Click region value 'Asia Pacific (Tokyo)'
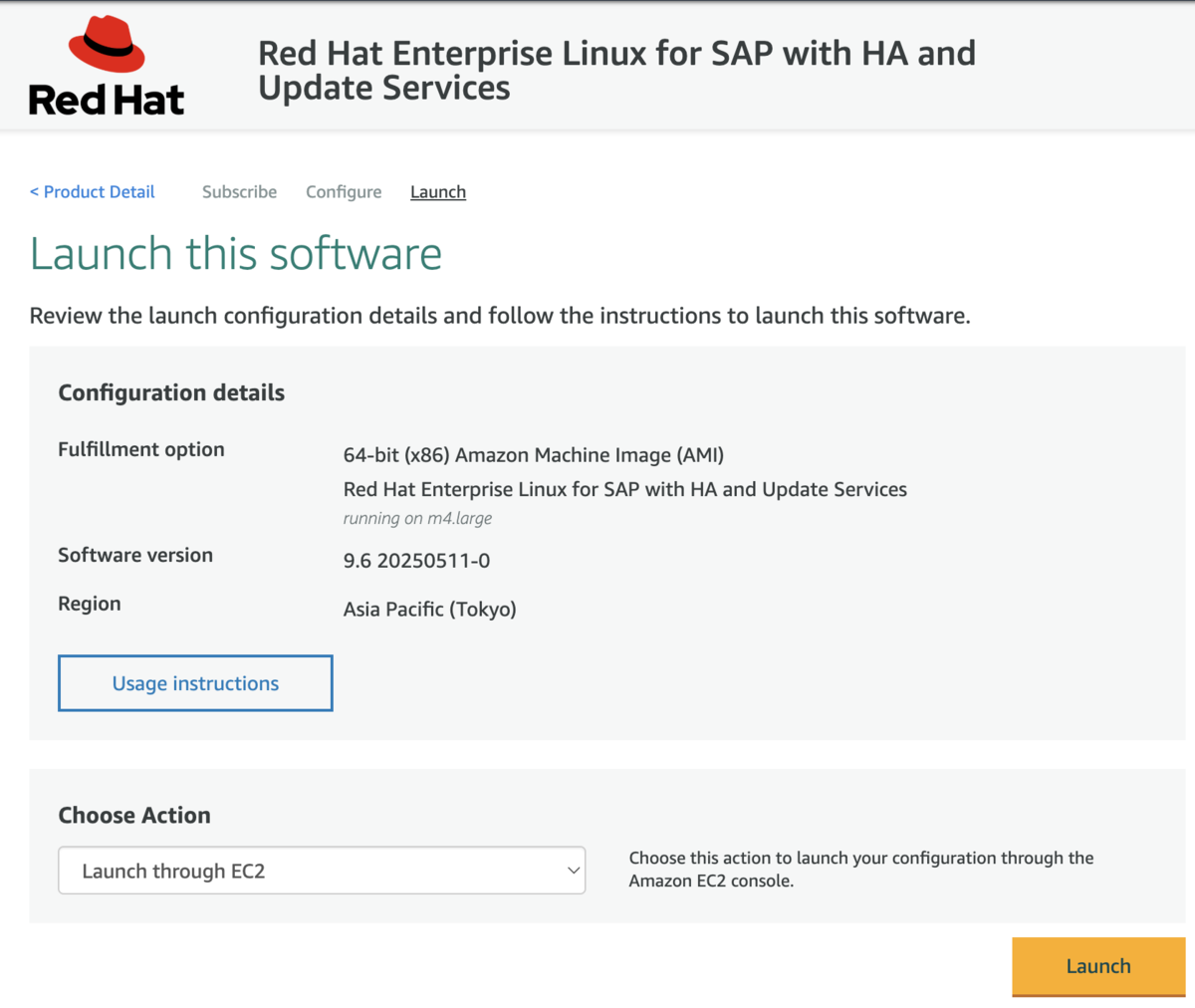Screen dimensions: 1195x1008 pos(430,610)
